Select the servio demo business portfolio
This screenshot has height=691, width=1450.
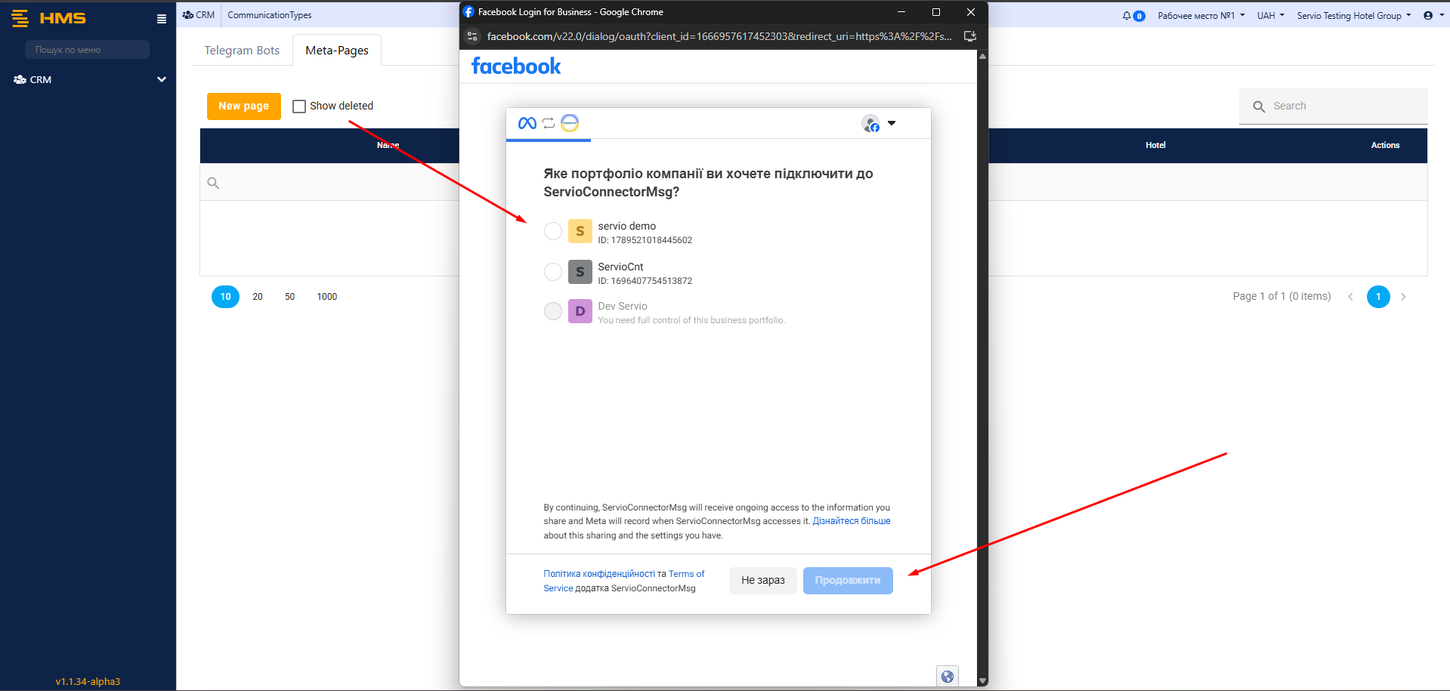coord(553,231)
